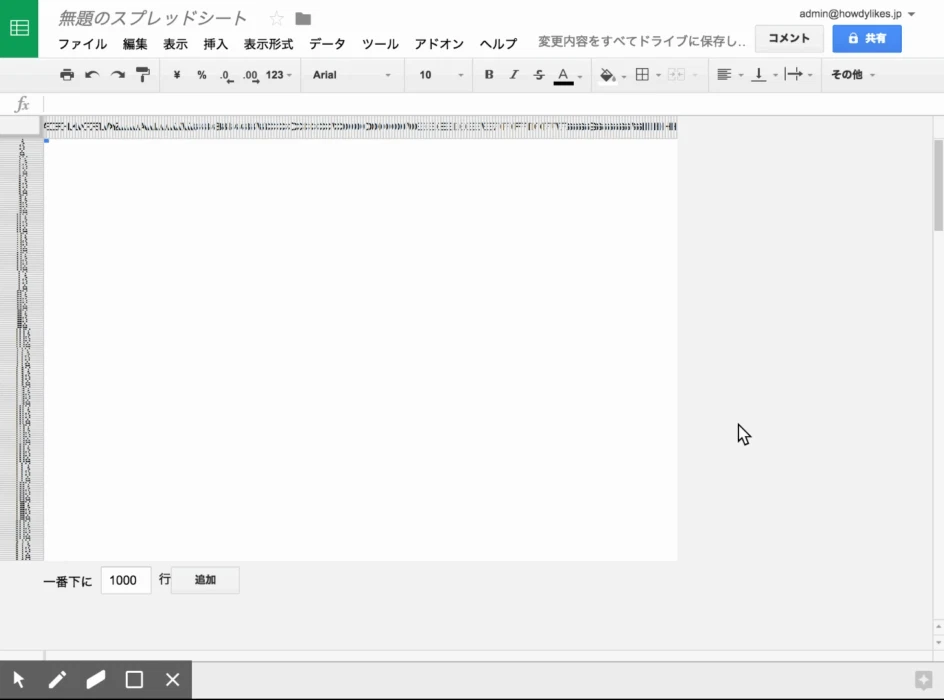The image size is (944, 700).
Task: Toggle bold formatting
Action: pos(489,75)
